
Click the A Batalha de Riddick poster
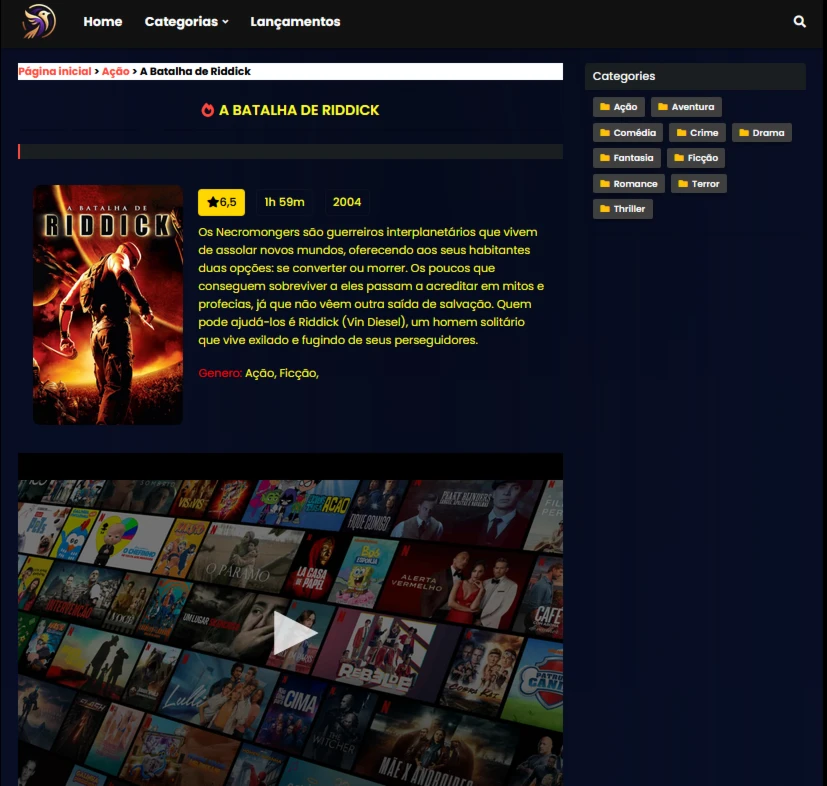pyautogui.click(x=108, y=305)
